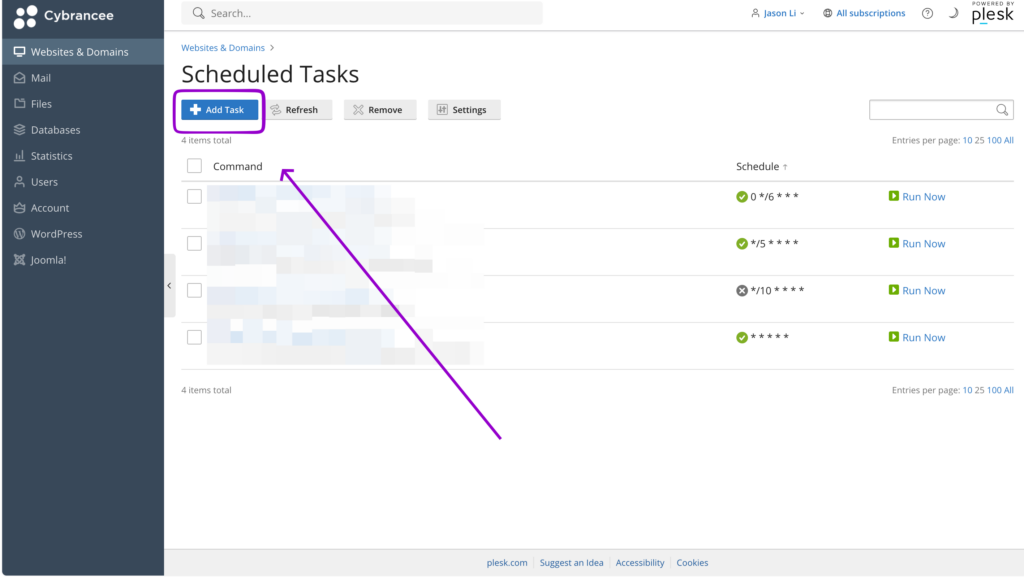The height and width of the screenshot is (577, 1024).
Task: Run Now the * * * * * task
Action: coord(917,337)
